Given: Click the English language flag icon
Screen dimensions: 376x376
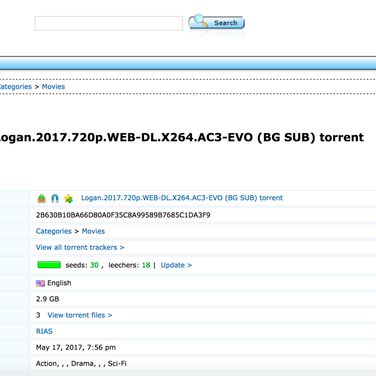Looking at the screenshot, I should click(x=40, y=283).
